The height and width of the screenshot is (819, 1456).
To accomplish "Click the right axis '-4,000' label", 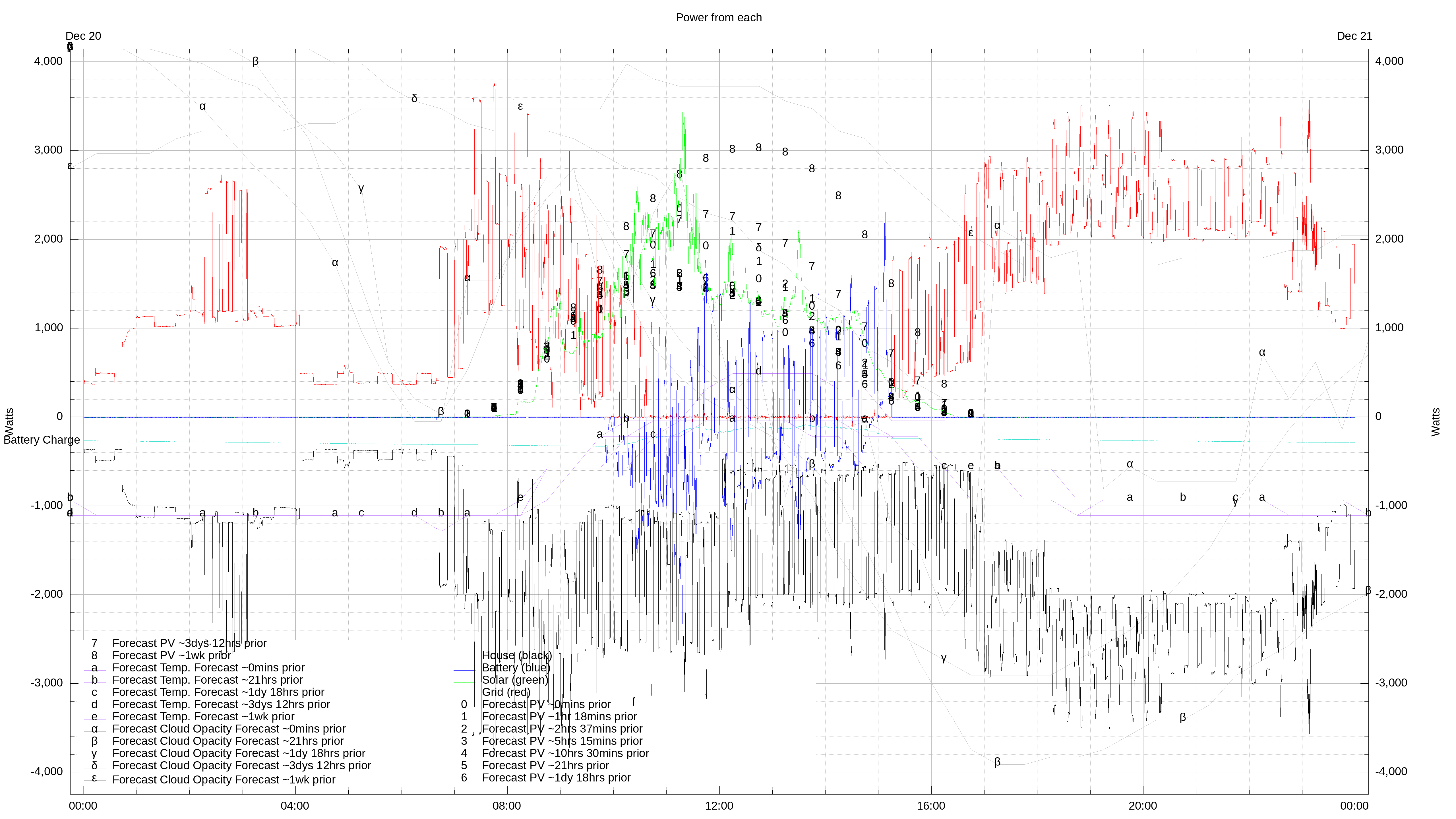I will tap(1391, 772).
